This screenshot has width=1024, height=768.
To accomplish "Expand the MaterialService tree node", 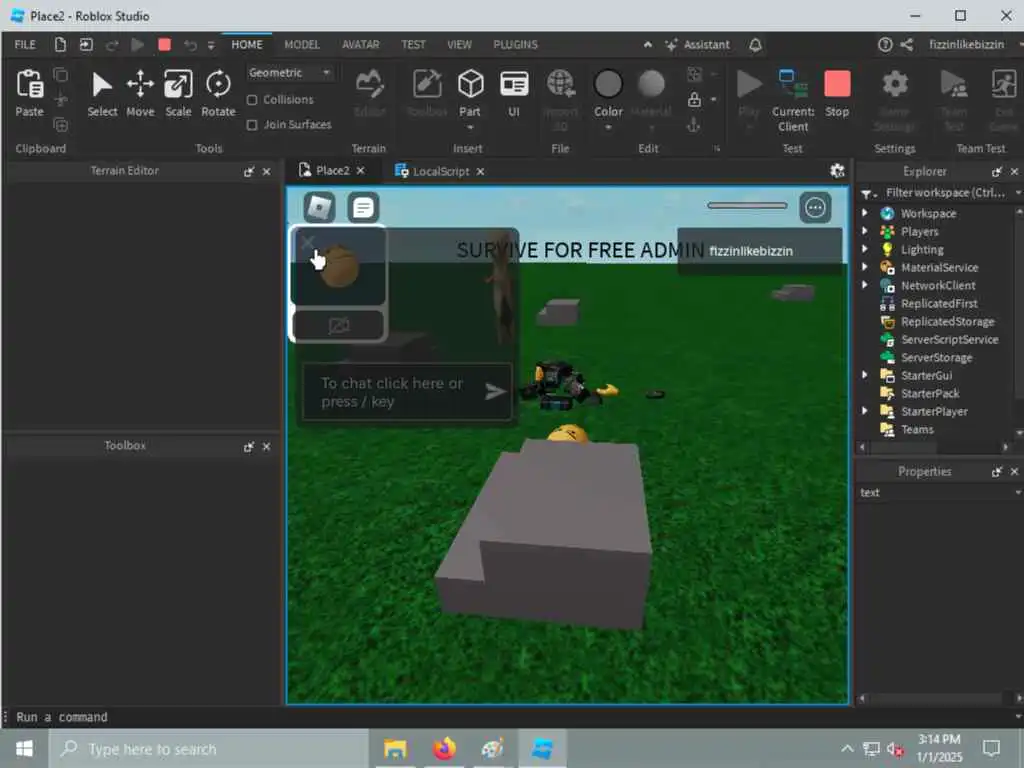I will click(x=865, y=266).
